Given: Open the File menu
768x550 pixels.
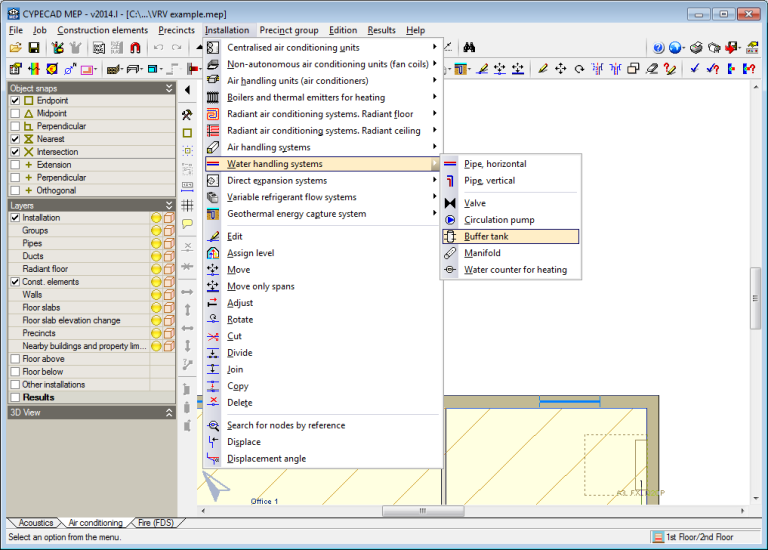Looking at the screenshot, I should (16, 30).
